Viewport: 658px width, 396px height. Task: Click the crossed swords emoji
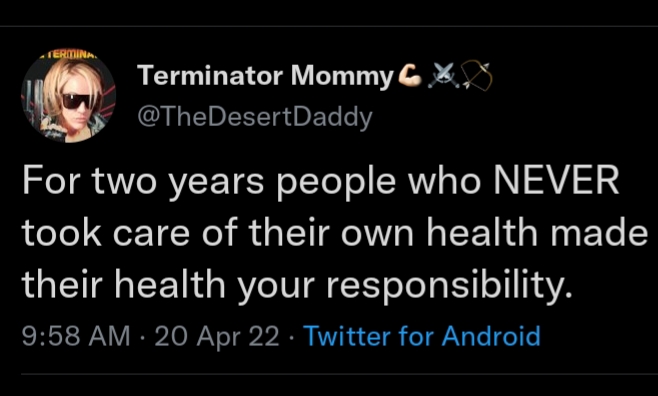point(441,76)
